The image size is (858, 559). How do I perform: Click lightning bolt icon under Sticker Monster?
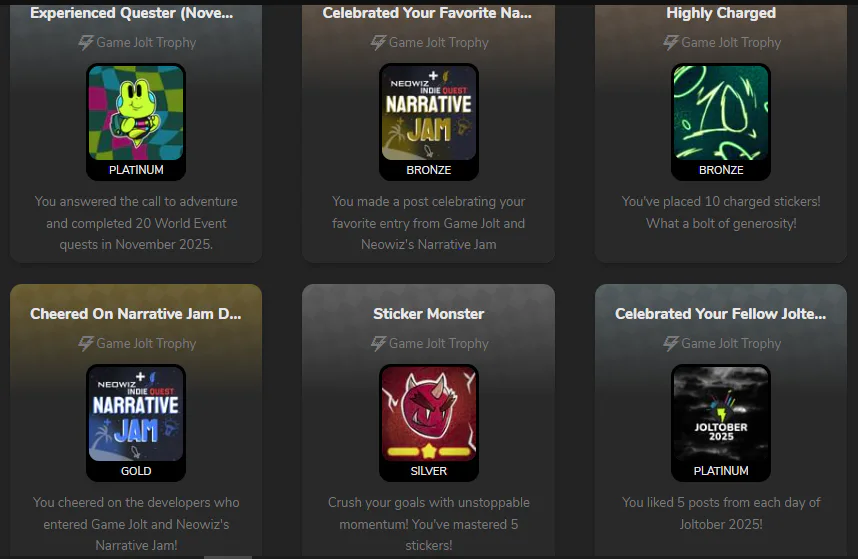pos(378,343)
